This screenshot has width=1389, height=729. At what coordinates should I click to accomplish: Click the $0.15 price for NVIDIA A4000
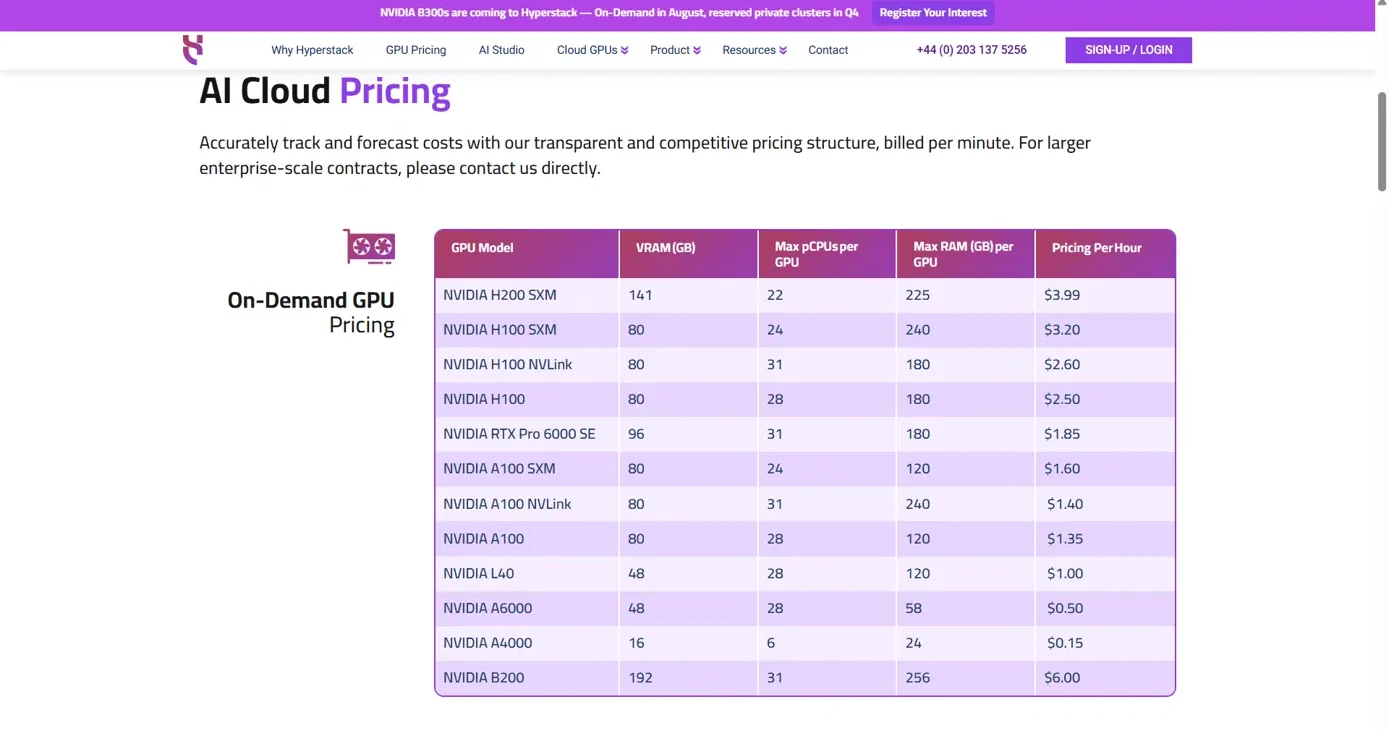pos(1065,643)
